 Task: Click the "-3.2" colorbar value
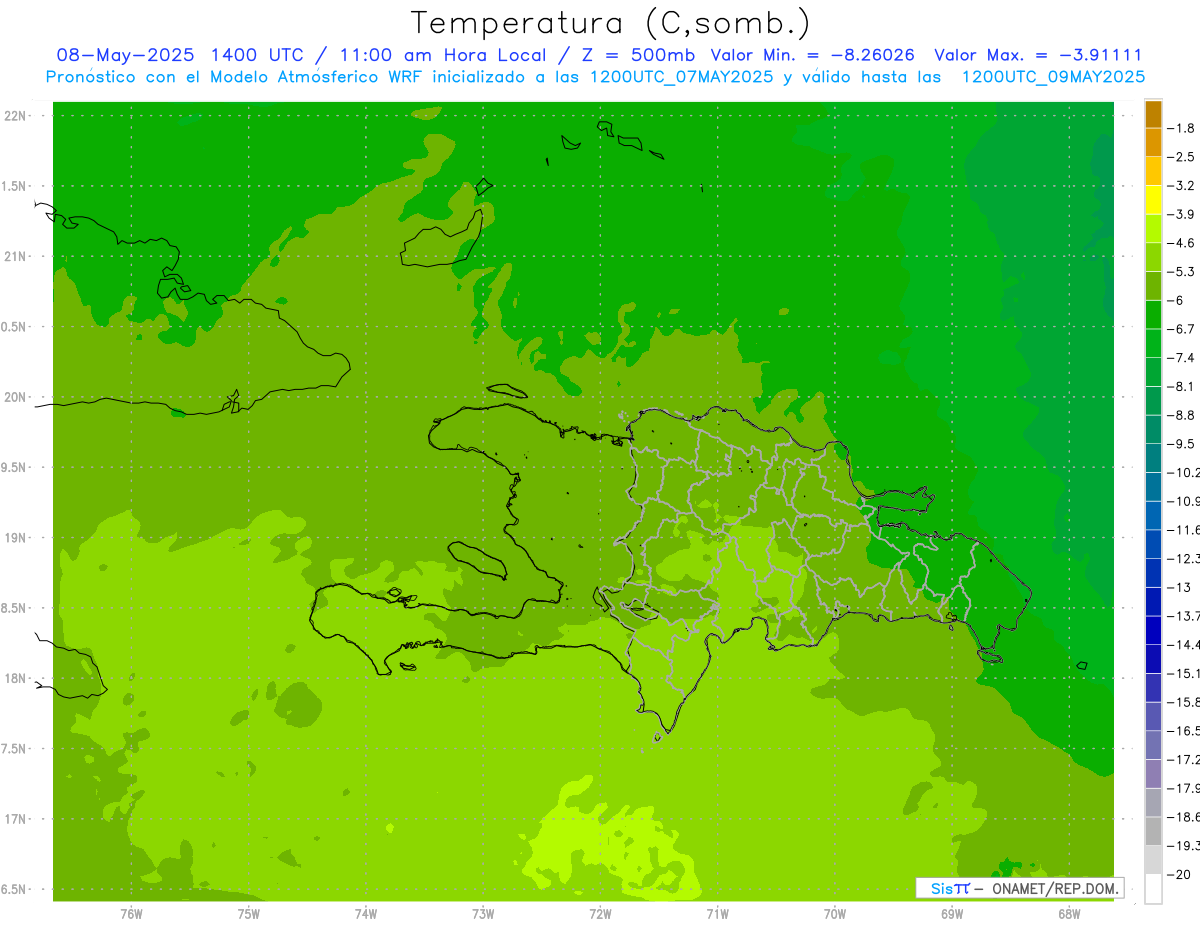point(1181,186)
